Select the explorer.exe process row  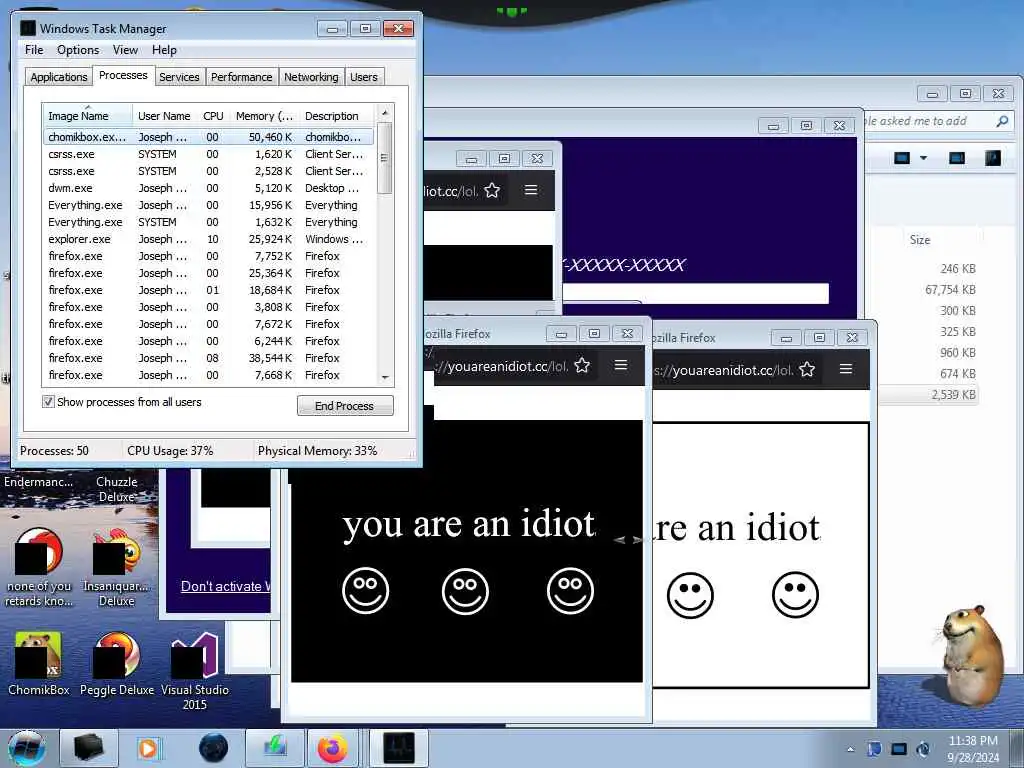(x=209, y=239)
